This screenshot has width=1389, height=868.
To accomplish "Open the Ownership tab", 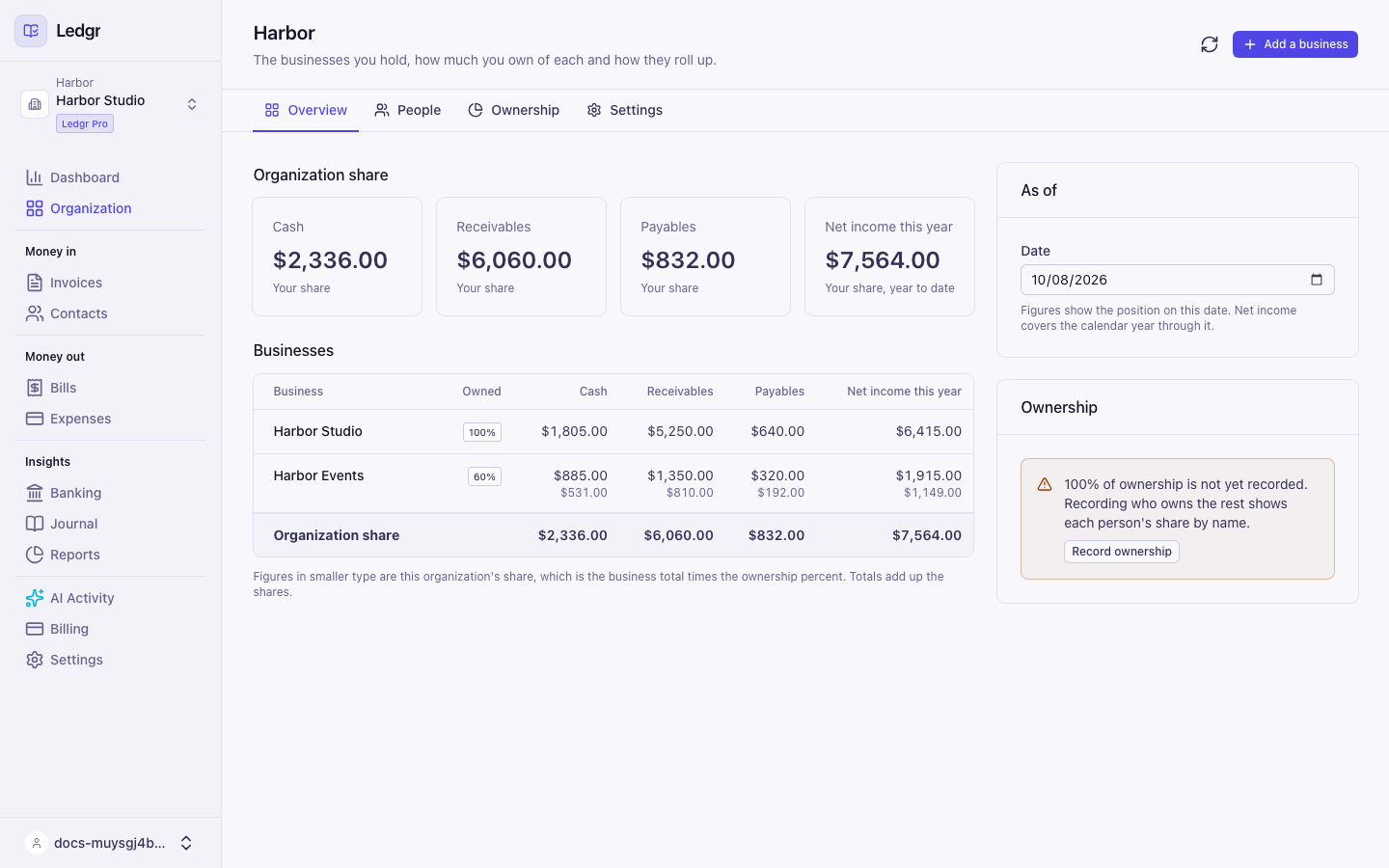I will click(x=514, y=110).
